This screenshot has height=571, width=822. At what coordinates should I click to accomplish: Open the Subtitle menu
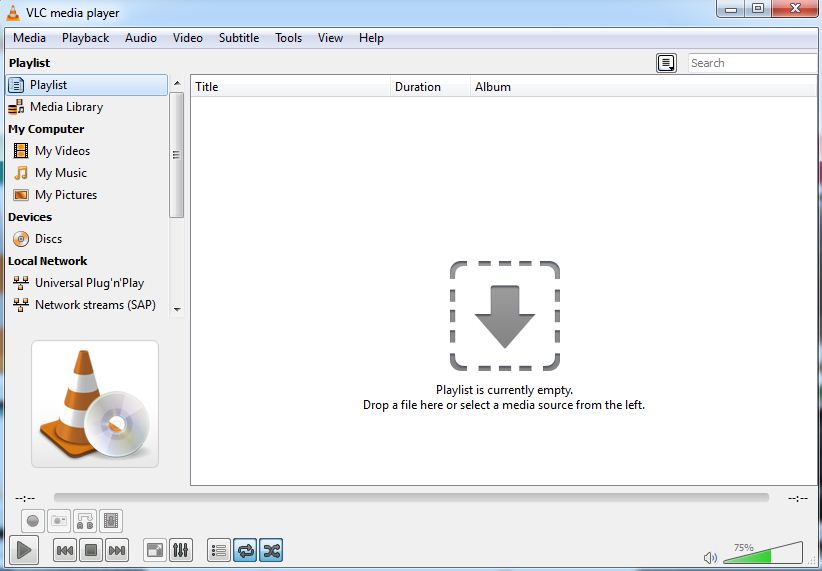tap(239, 38)
